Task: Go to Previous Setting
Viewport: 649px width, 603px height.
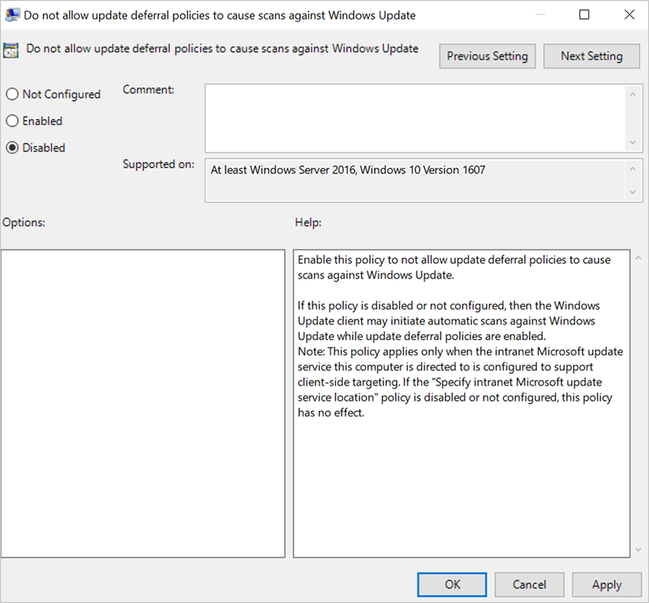Action: pos(487,56)
